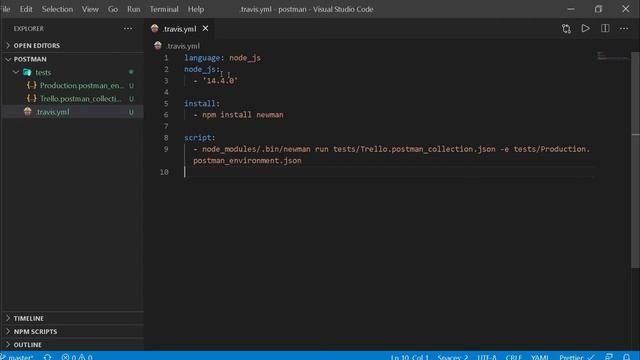Collapse the POSTMAN folder section
The height and width of the screenshot is (360, 640).
(x=73, y=59)
